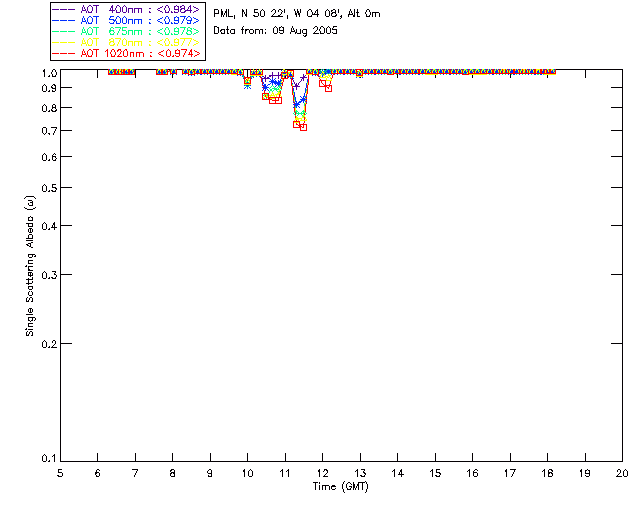The image size is (640, 512).
Task: Click the x-axis tick label 13
Action: [x=360, y=473]
